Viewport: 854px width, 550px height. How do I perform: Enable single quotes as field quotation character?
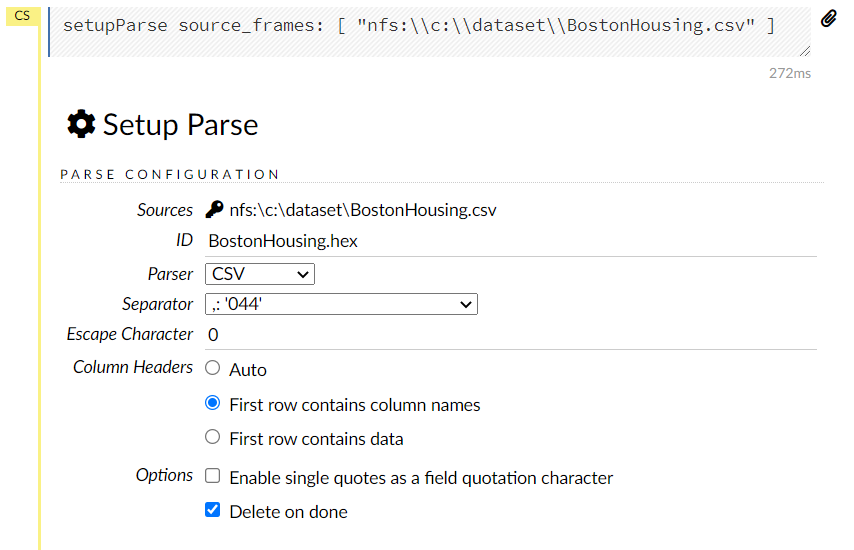point(212,476)
